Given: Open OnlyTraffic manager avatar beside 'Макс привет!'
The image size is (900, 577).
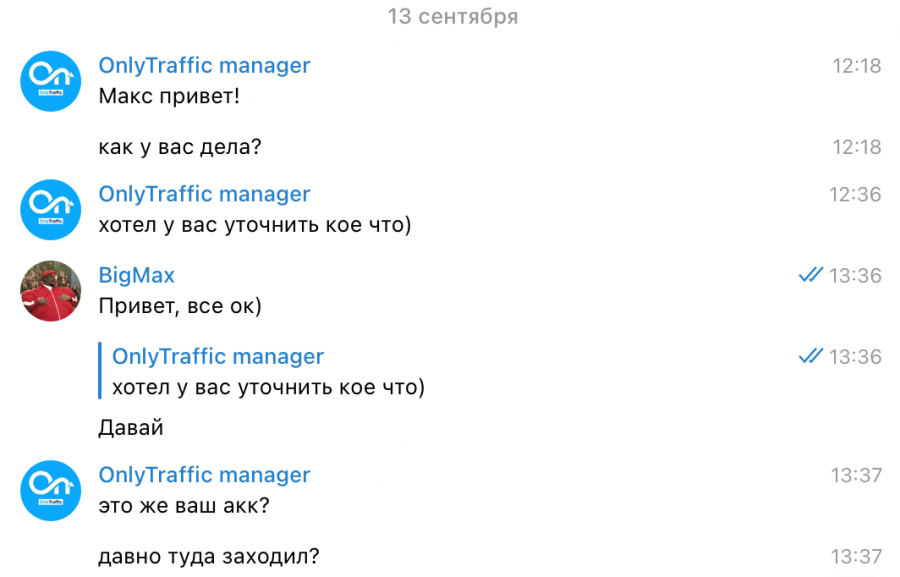Looking at the screenshot, I should (x=51, y=81).
